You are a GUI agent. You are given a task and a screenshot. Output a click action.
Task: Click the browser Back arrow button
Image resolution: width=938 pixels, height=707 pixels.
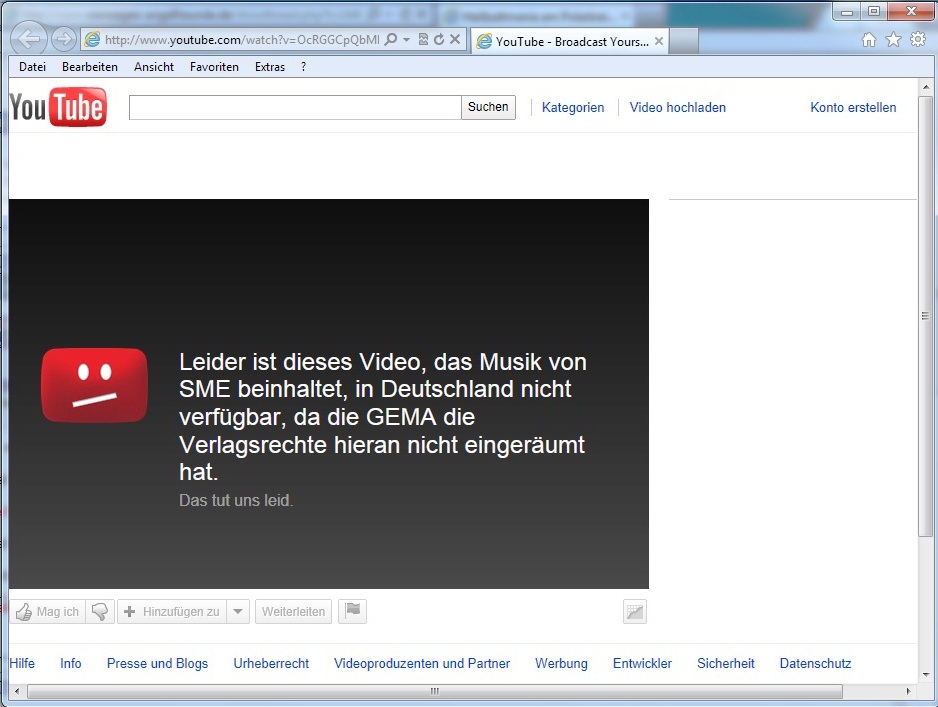pyautogui.click(x=28, y=39)
